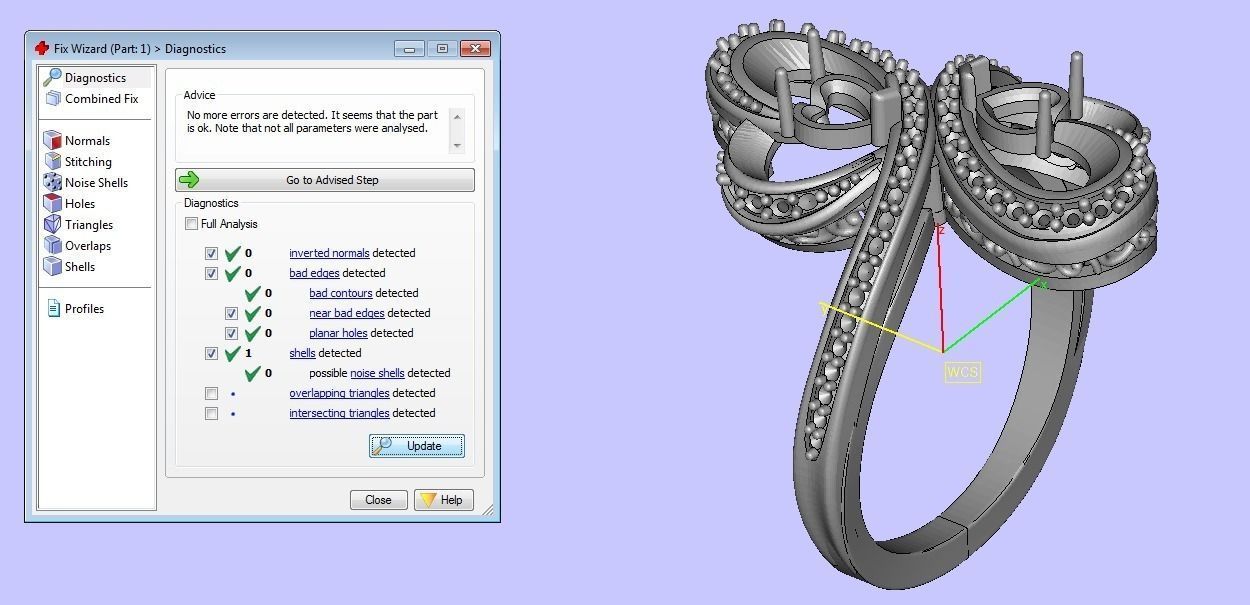Select the Profiles entry
Viewport: 1250px width, 605px height.
pyautogui.click(x=84, y=308)
